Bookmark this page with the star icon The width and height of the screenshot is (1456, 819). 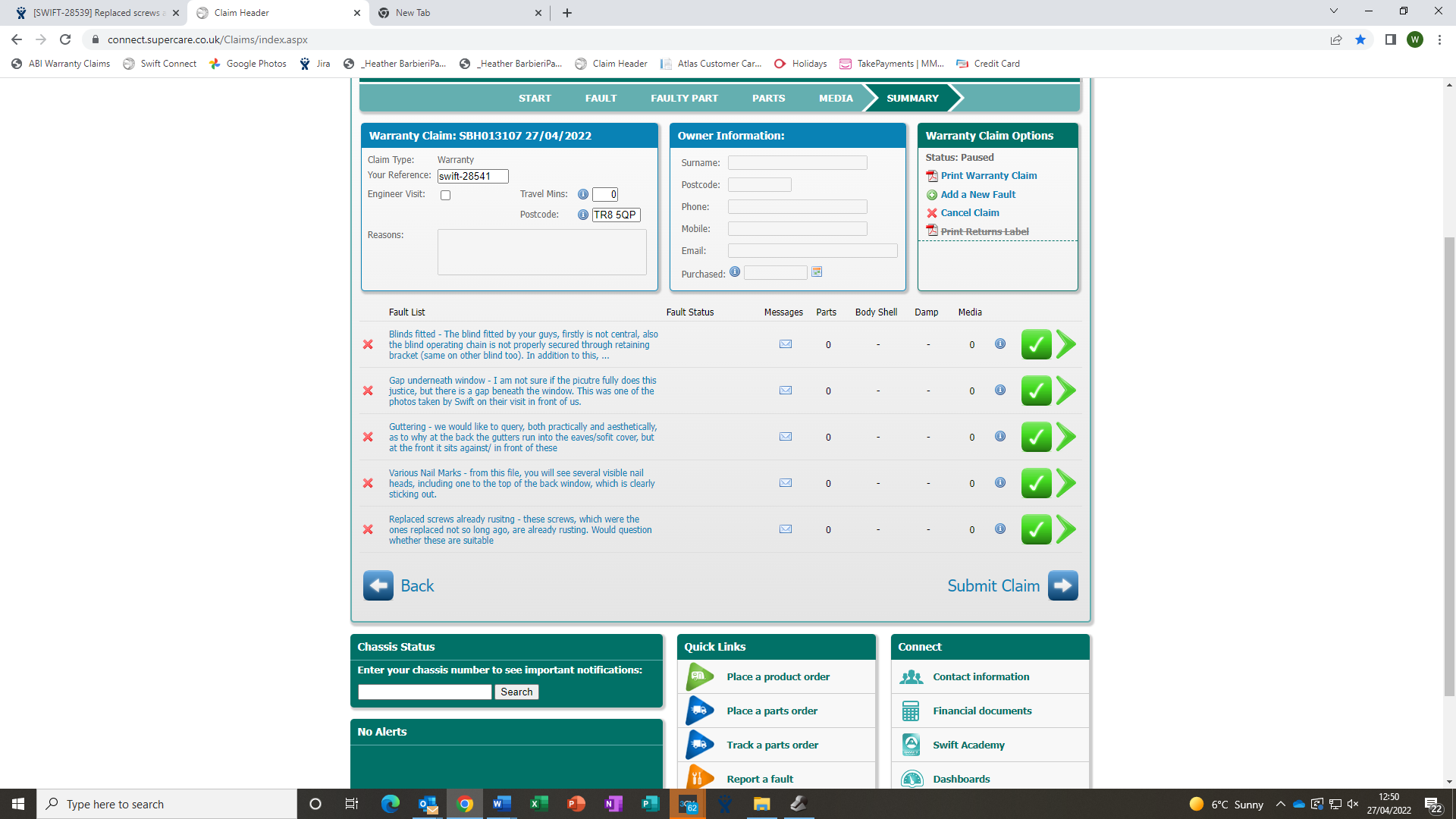click(1360, 39)
